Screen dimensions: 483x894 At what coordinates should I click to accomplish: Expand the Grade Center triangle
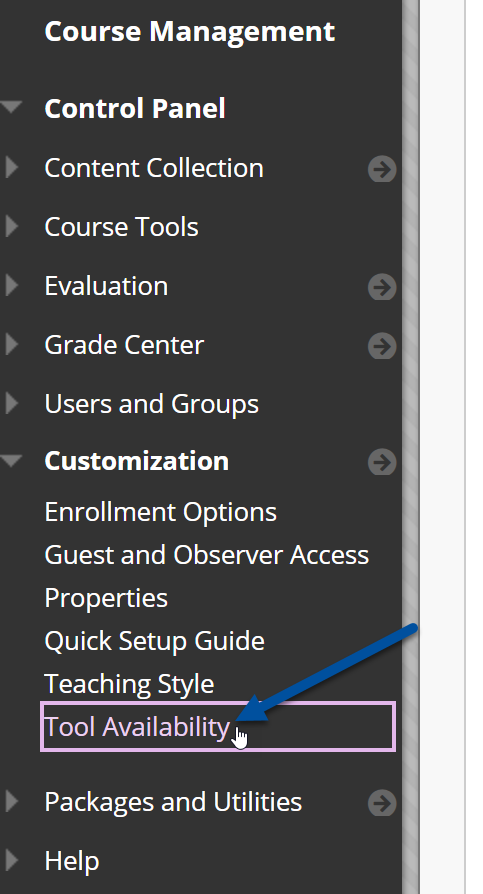coord(12,344)
